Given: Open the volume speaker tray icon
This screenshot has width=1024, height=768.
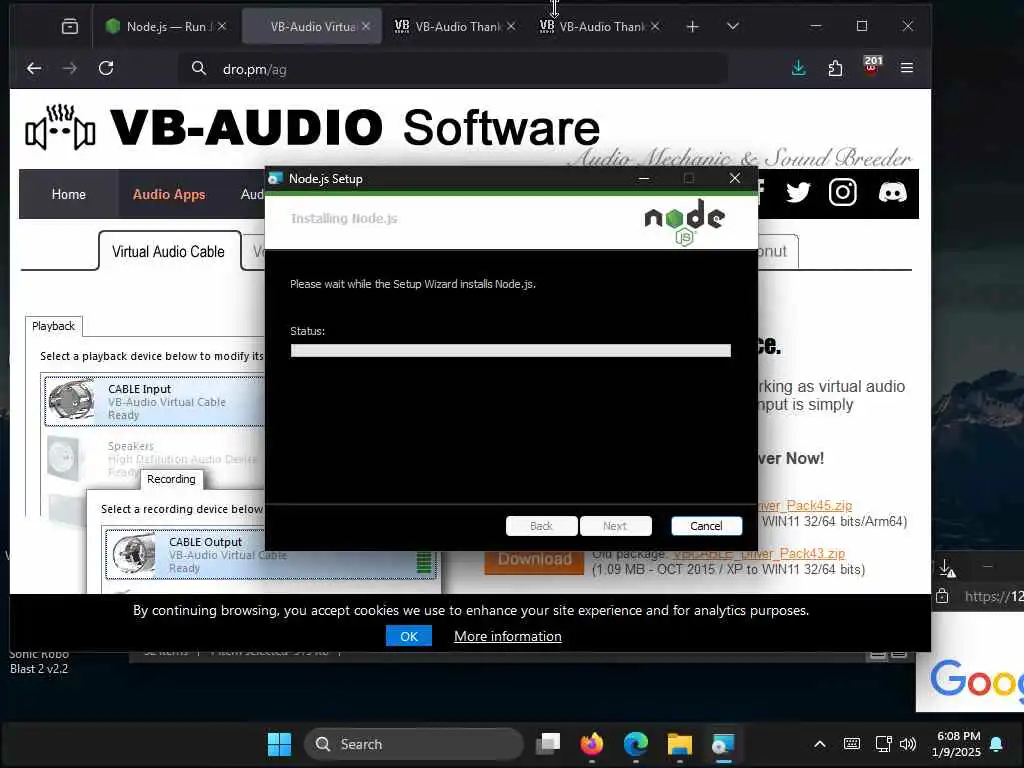Looking at the screenshot, I should click(x=908, y=744).
